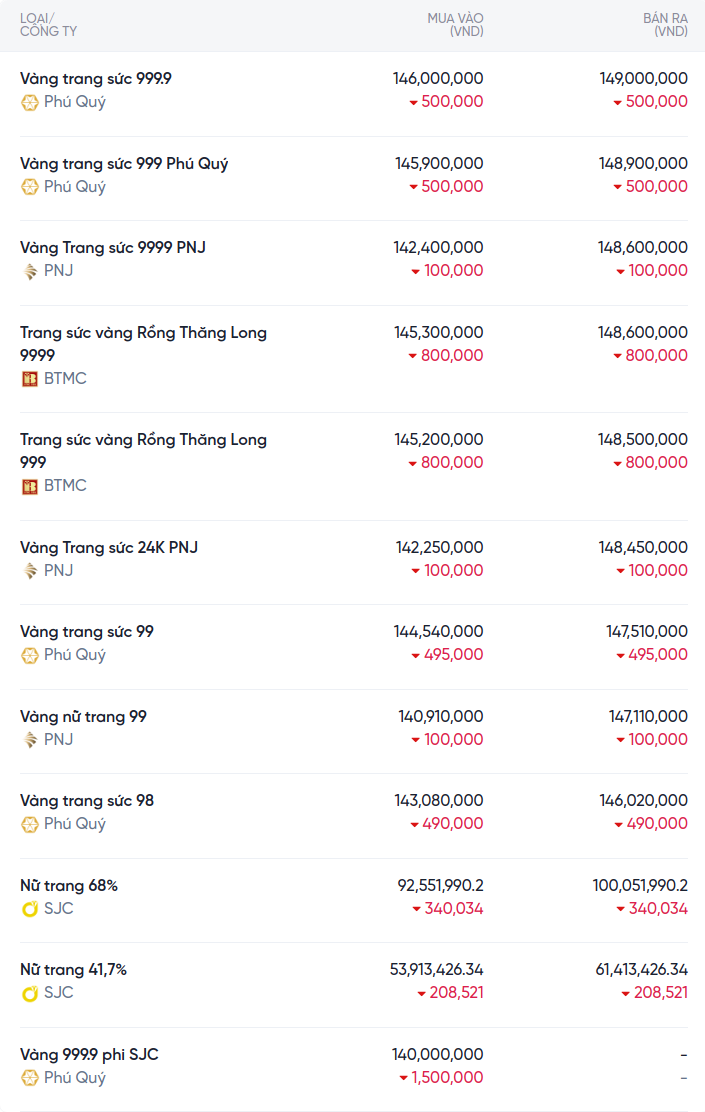705x1112 pixels.
Task: Click the 149,000,000 sell price
Action: point(643,78)
